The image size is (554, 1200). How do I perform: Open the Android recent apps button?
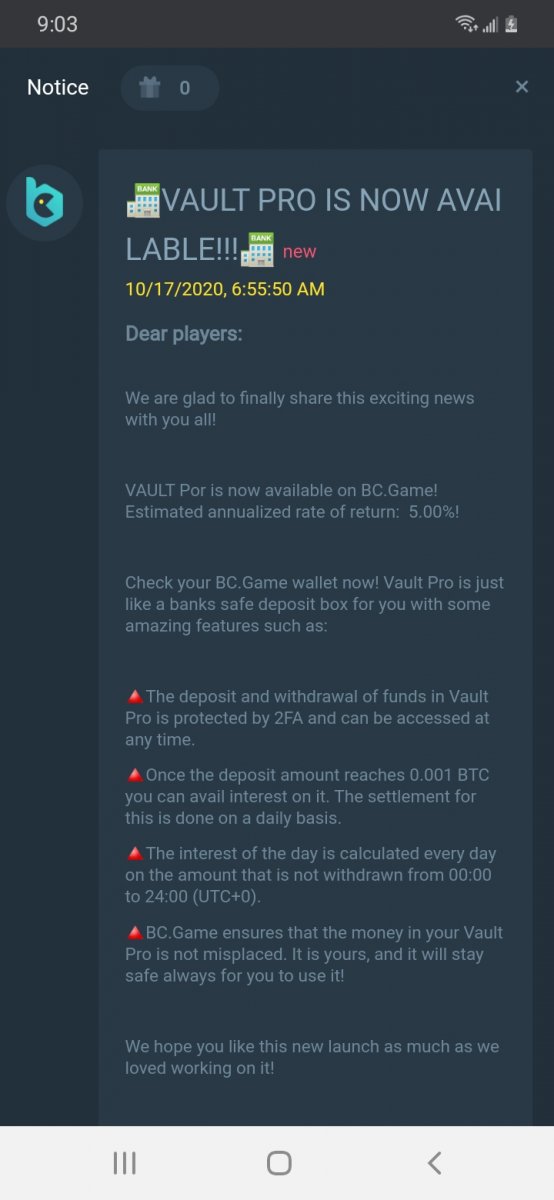pos(124,1162)
